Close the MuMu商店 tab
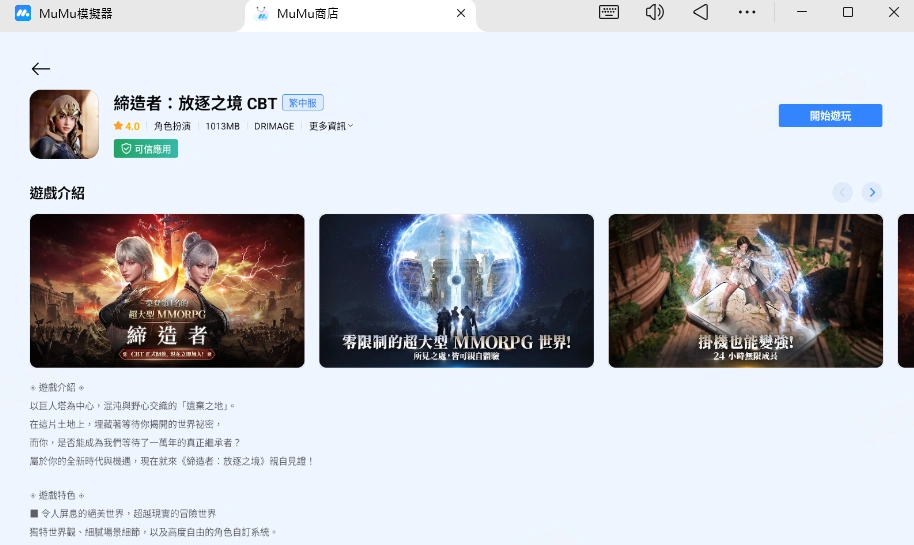Screen dimensions: 914x545 [x=460, y=13]
